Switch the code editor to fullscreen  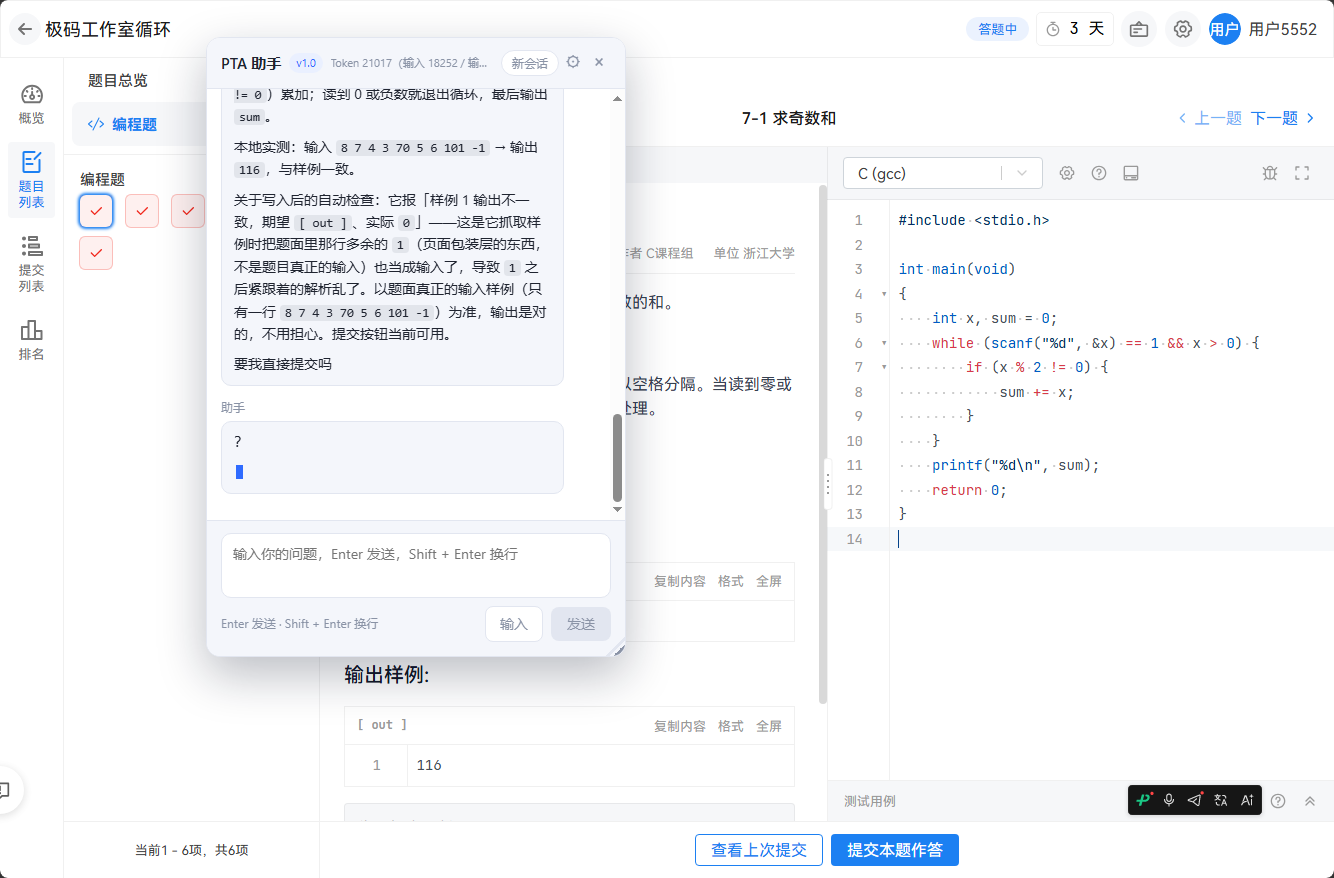click(x=1302, y=173)
